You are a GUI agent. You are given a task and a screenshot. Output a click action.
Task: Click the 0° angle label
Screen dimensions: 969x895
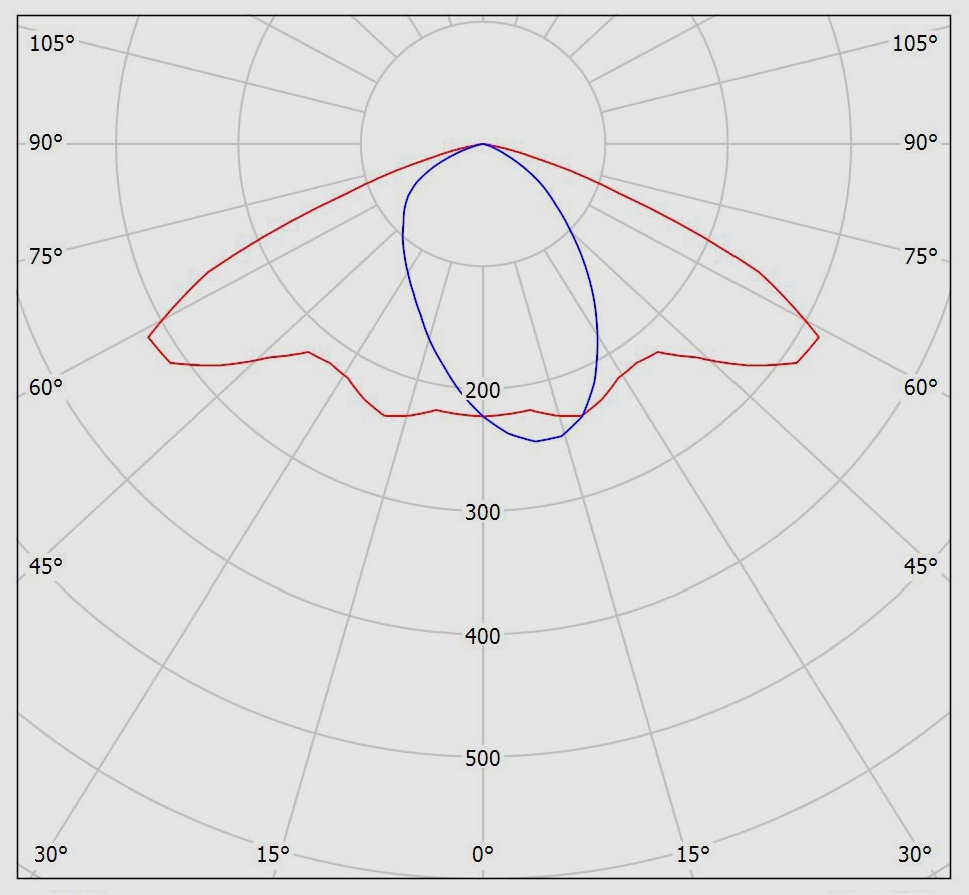483,854
